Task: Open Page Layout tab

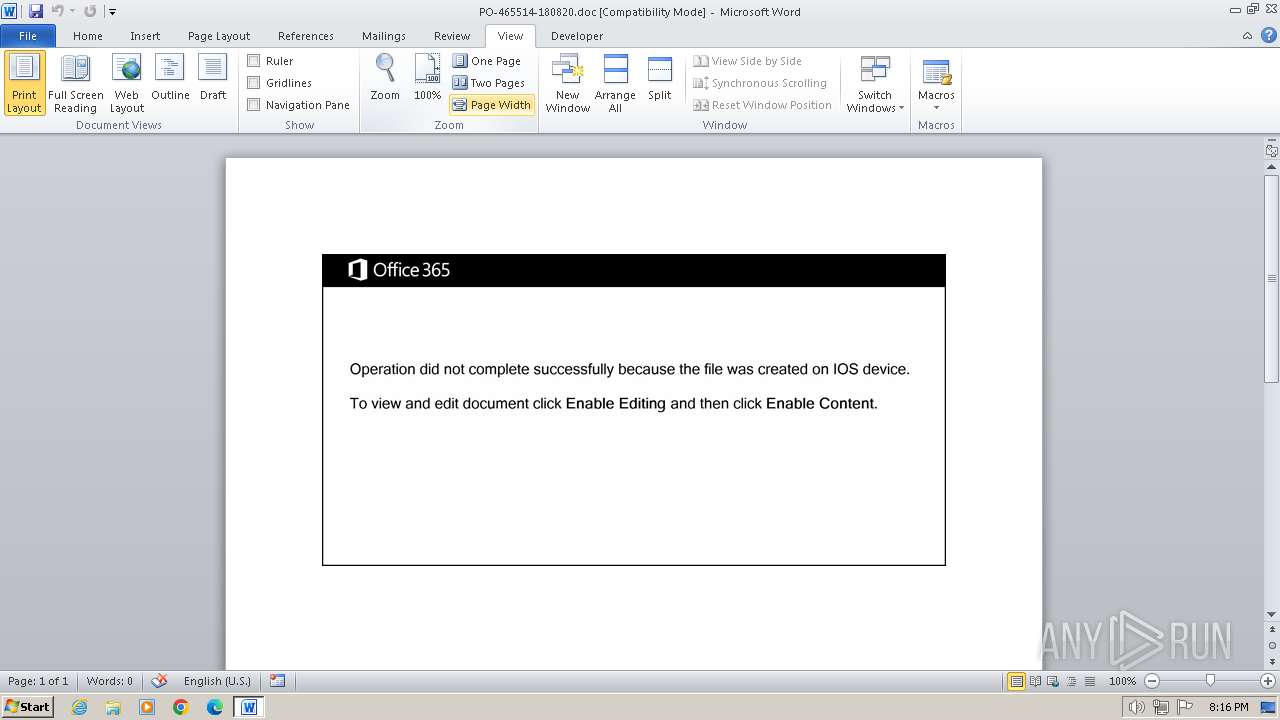Action: [x=219, y=36]
